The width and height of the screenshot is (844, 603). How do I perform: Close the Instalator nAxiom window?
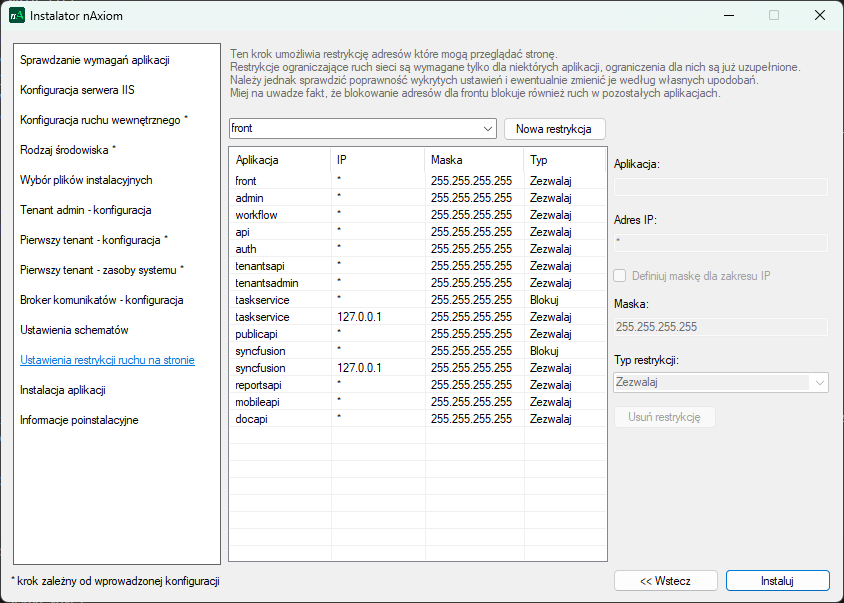pos(819,16)
